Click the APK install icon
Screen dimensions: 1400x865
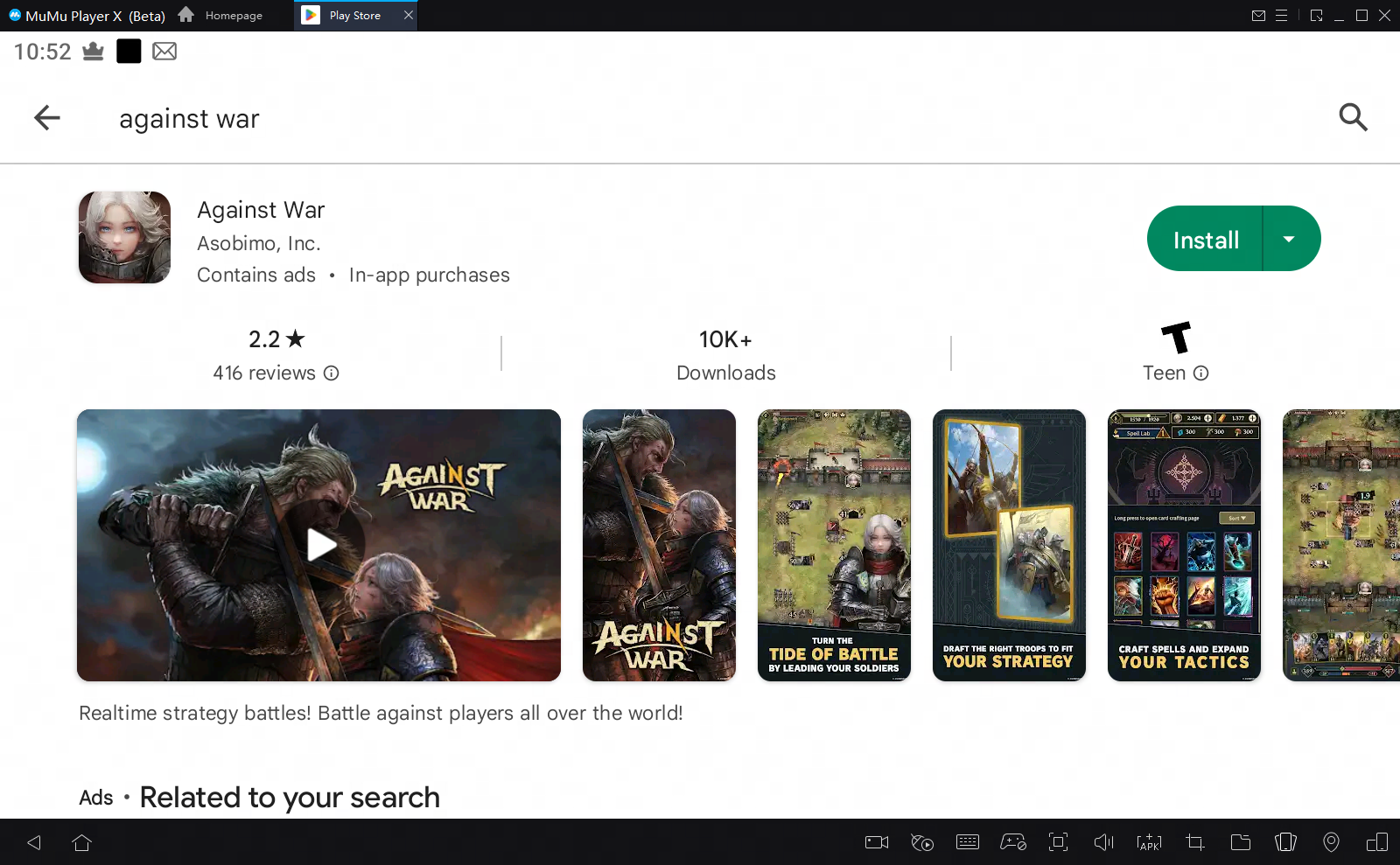coord(1148,841)
